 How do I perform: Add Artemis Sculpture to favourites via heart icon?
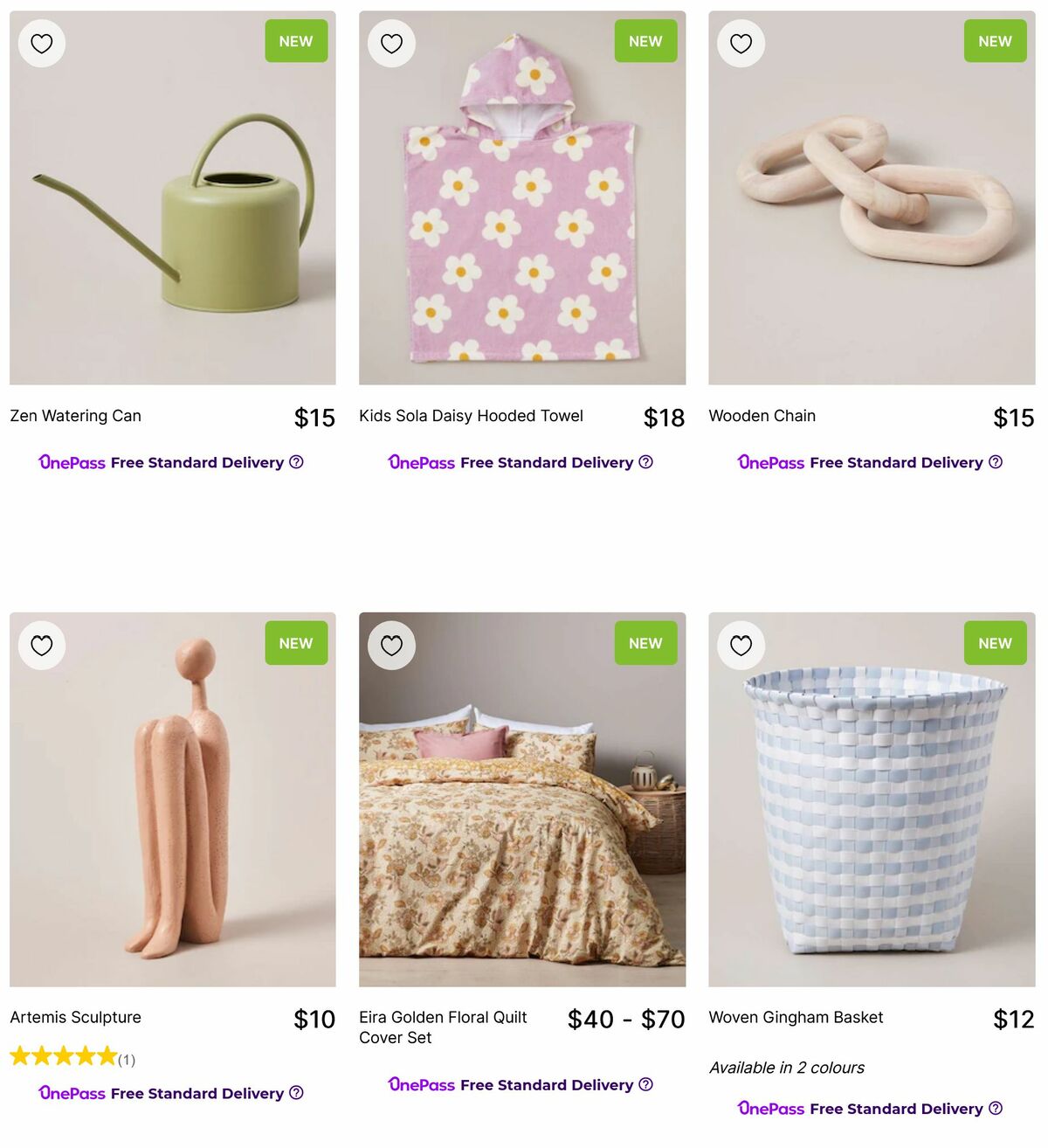coord(41,645)
